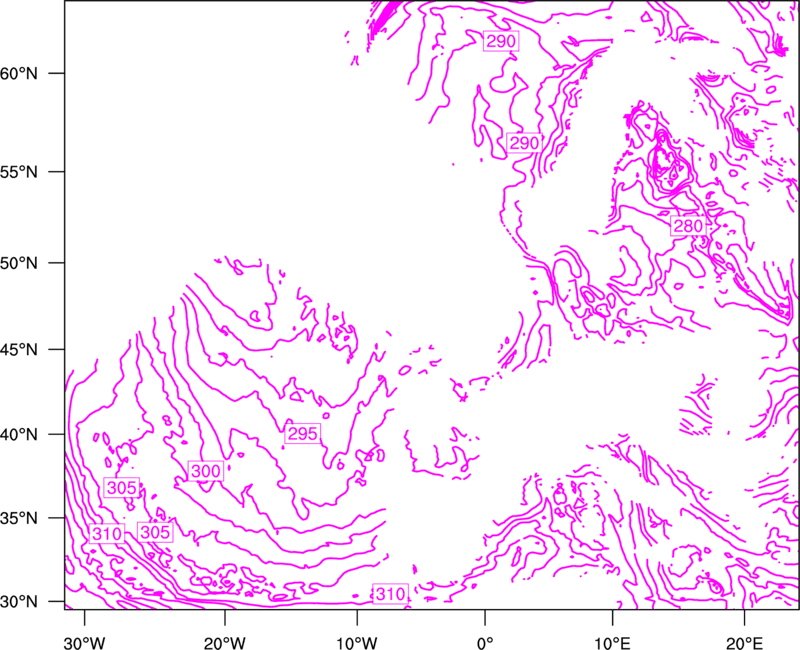Screen dimensions: 800x650
Task: Click the 290 label just above 55°N
Action: coord(524,143)
